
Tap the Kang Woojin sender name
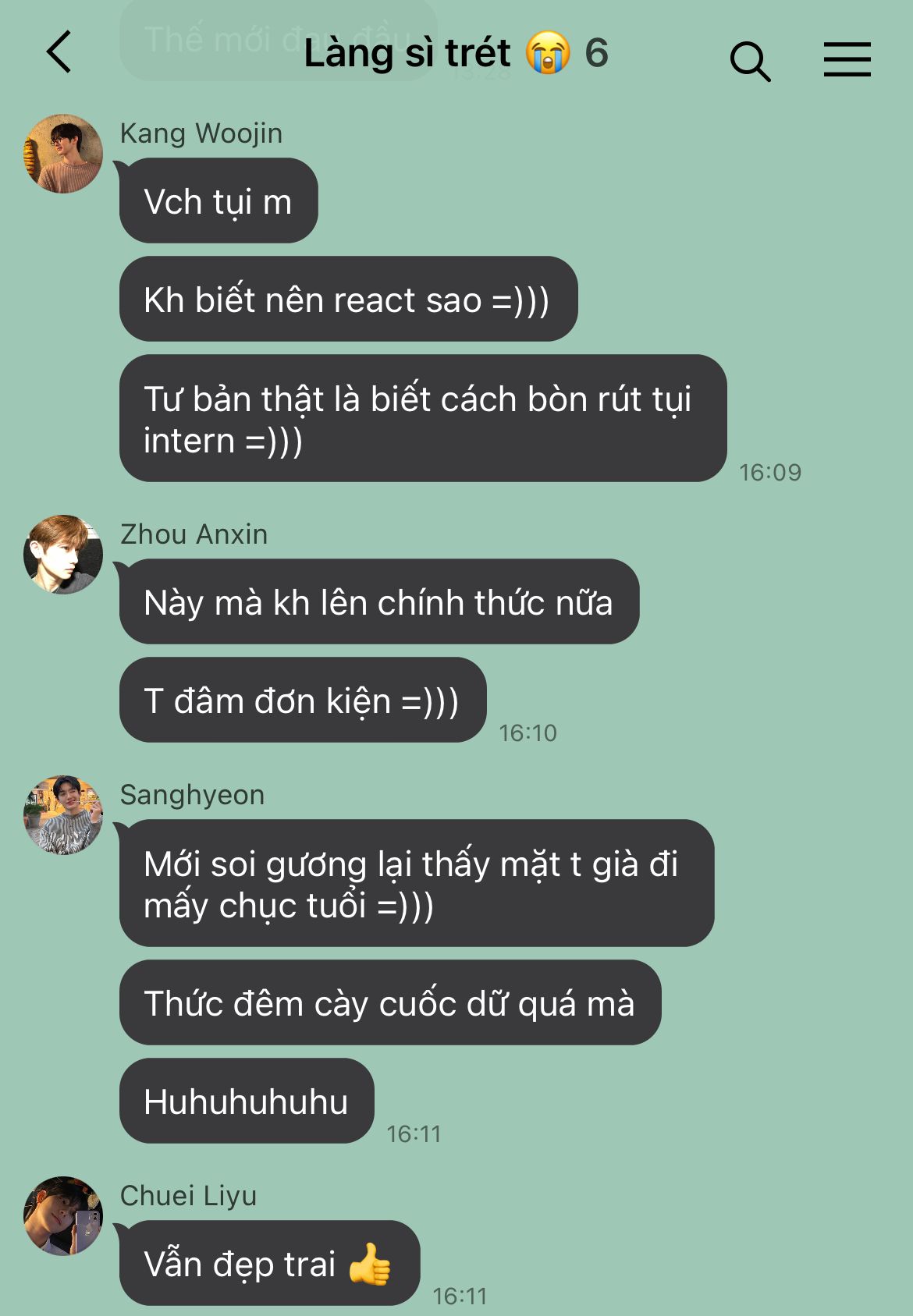201,133
